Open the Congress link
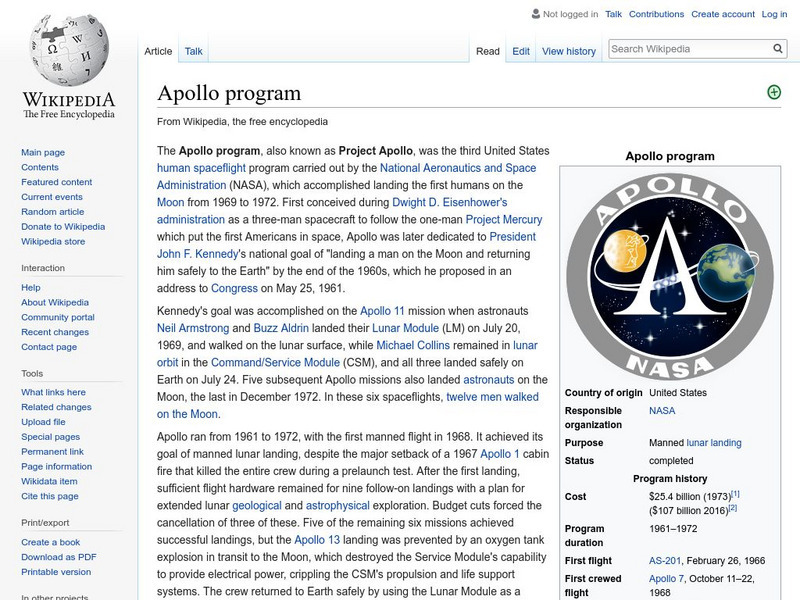The height and width of the screenshot is (600, 800). click(234, 288)
